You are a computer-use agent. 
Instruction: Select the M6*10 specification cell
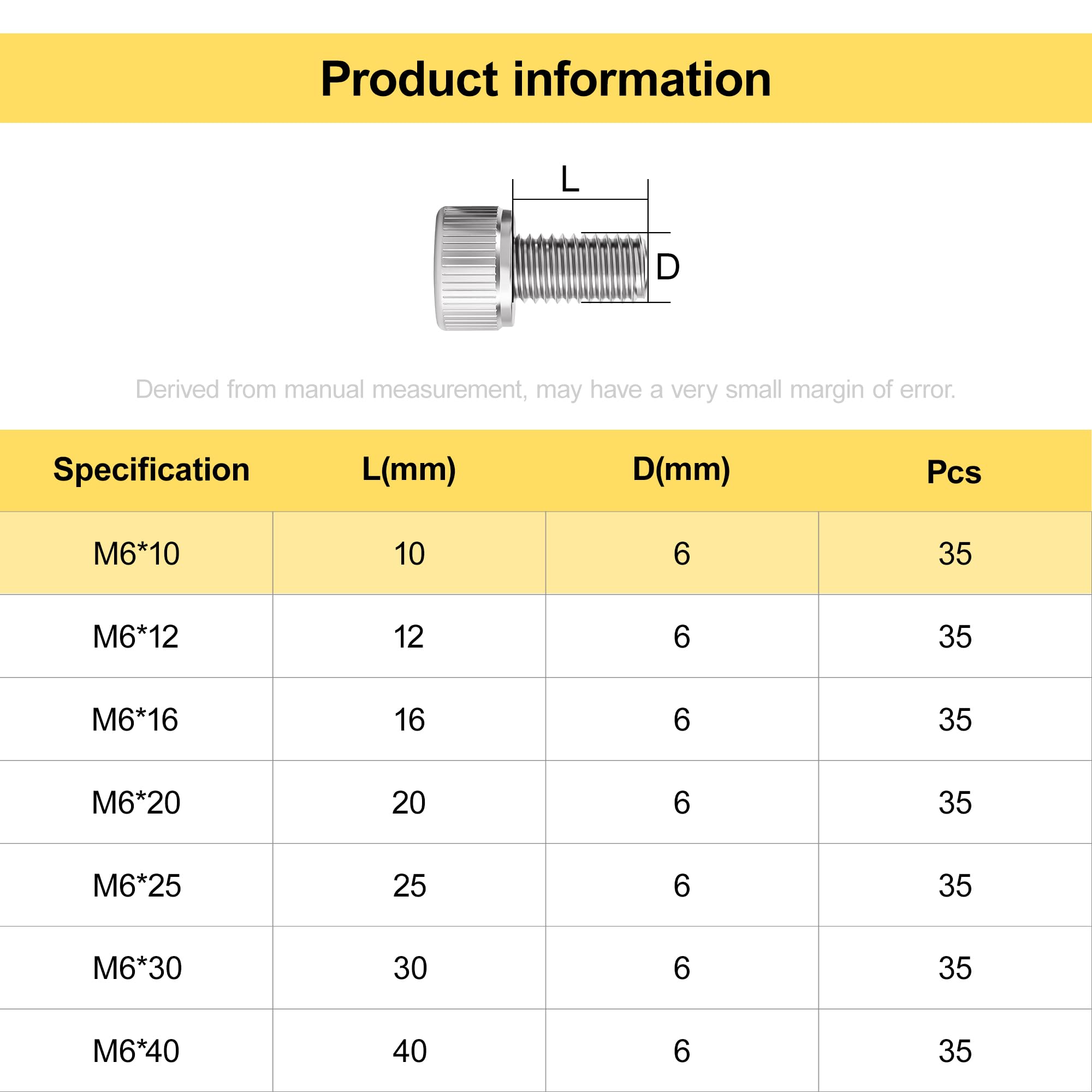[x=136, y=553]
